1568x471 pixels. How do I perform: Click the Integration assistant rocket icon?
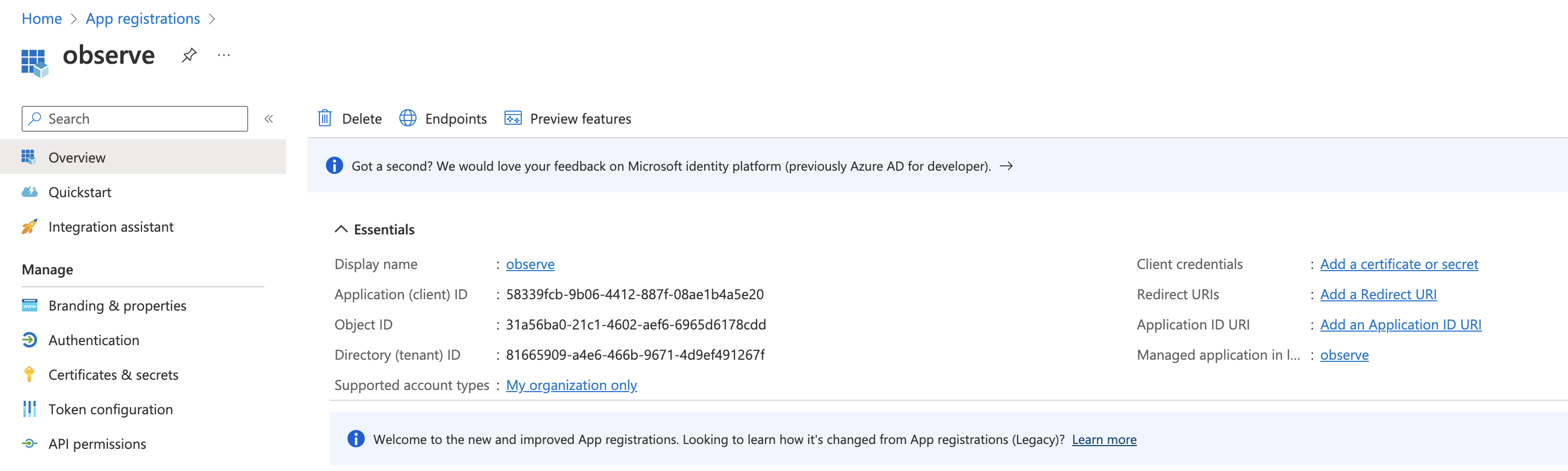point(29,227)
